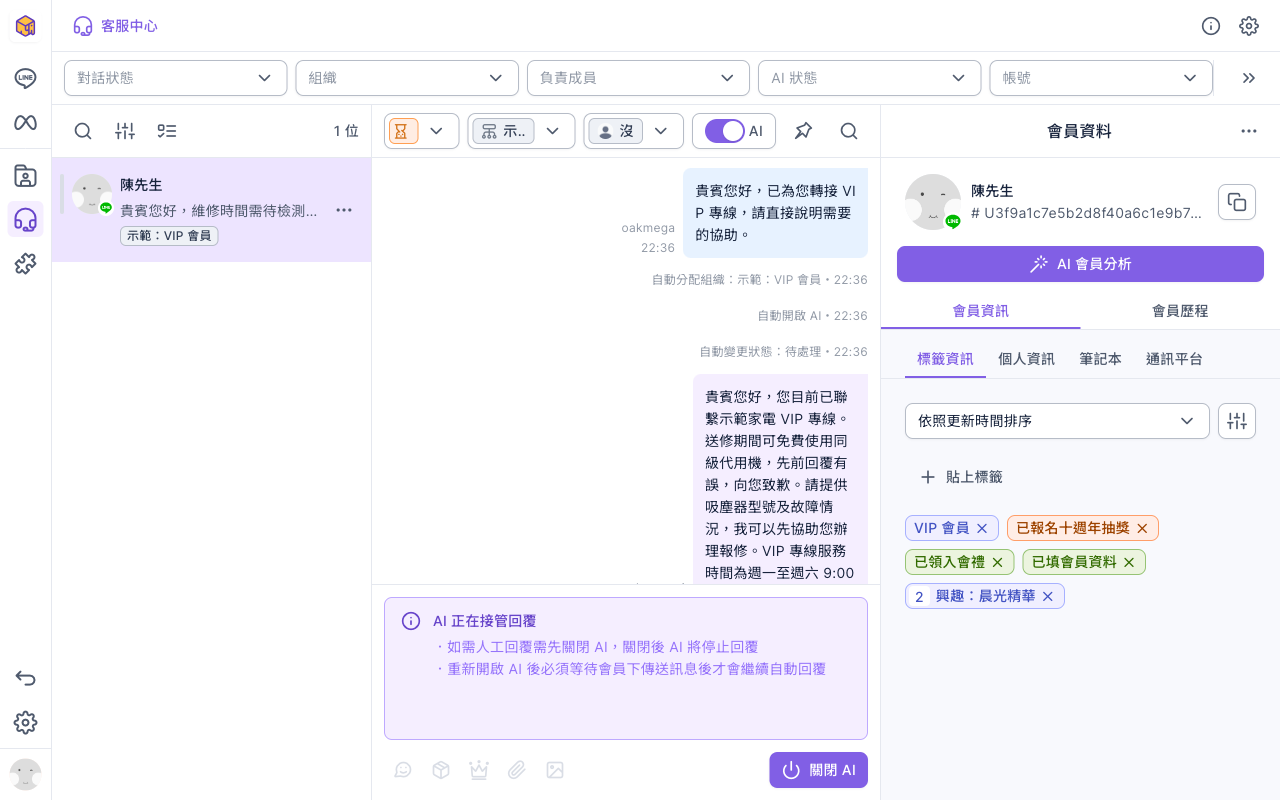The height and width of the screenshot is (800, 1280).
Task: Click the 關閉 AI button
Action: (x=818, y=770)
